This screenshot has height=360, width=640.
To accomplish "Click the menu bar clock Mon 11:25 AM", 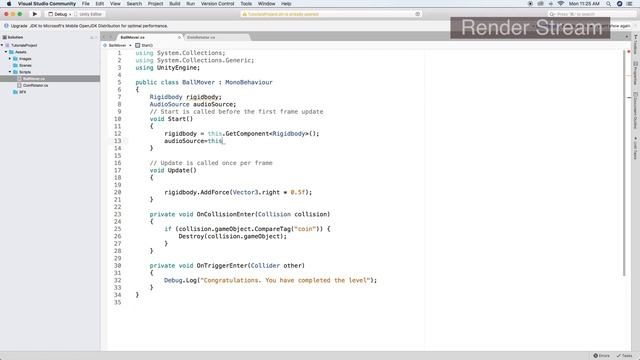I will pos(584,3).
